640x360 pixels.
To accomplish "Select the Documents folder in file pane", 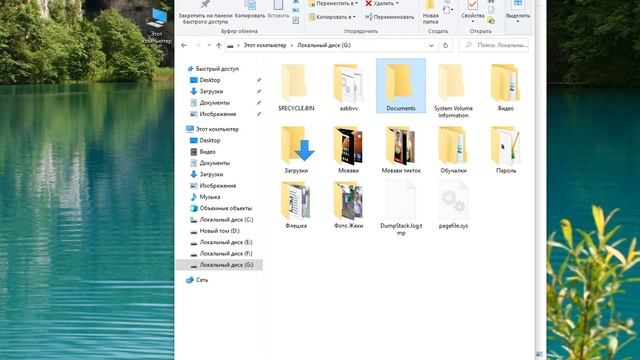I will click(401, 86).
